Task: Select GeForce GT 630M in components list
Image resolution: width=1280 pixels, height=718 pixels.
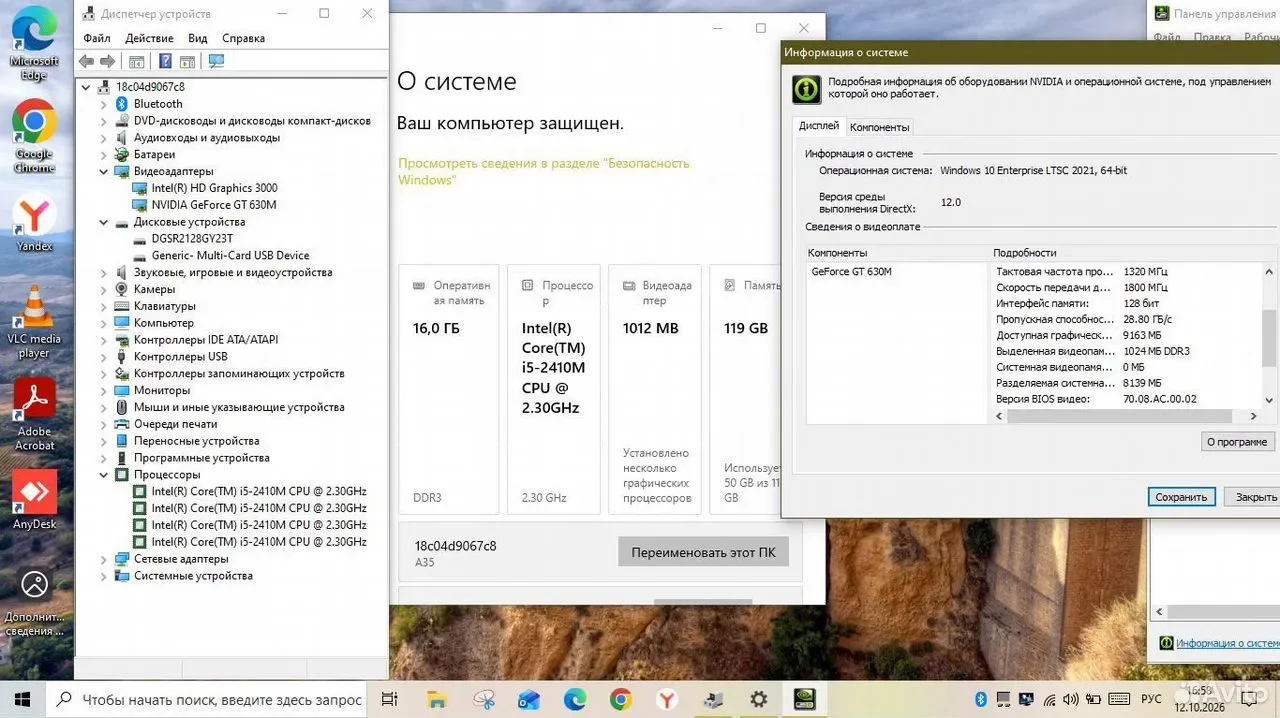Action: (x=851, y=272)
